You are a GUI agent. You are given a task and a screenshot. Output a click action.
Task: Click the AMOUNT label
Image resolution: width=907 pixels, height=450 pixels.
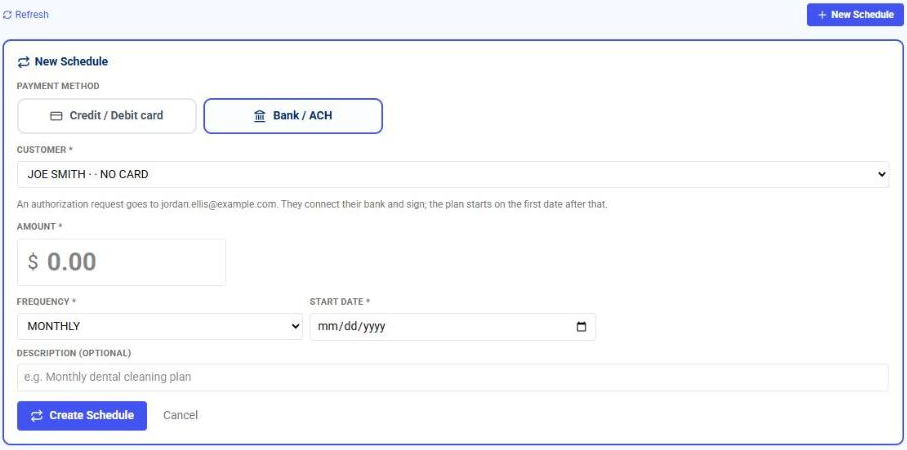pos(39,227)
